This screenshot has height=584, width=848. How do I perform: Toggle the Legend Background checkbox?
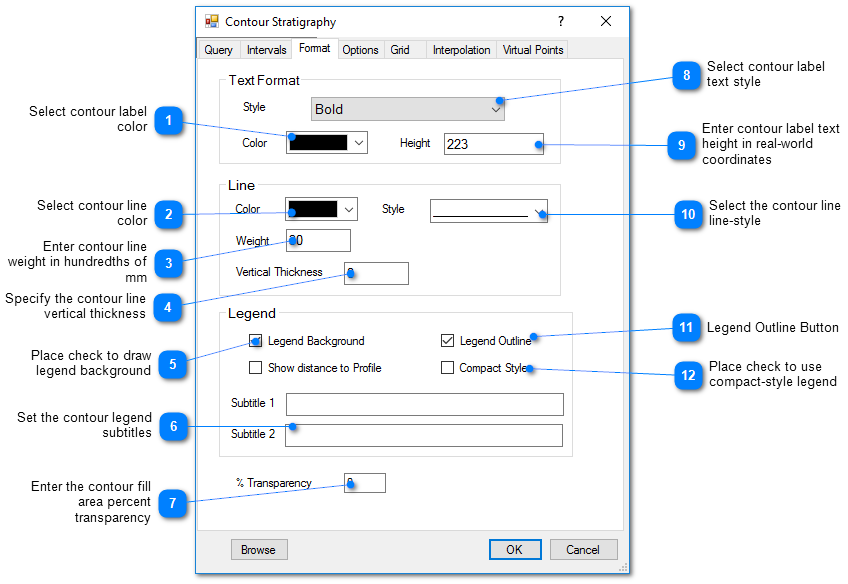(256, 341)
